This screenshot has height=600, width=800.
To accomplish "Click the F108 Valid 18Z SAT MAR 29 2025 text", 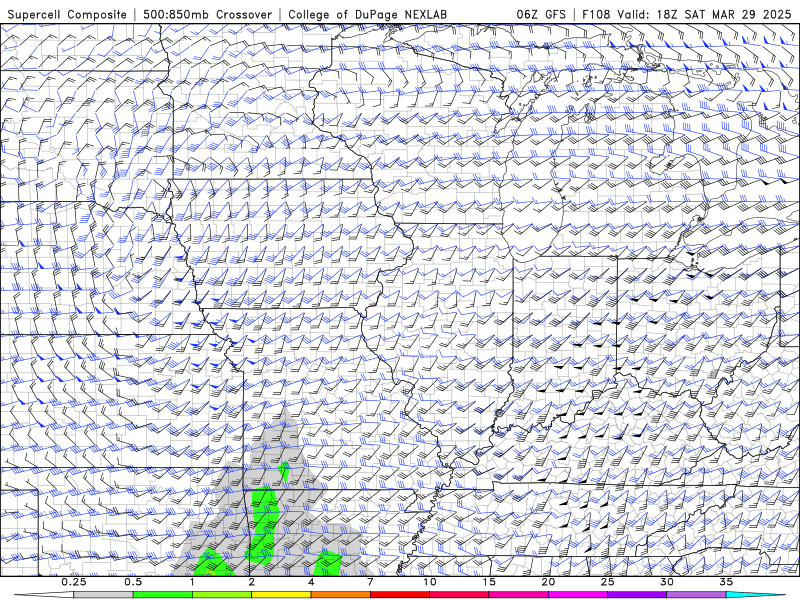I will click(x=688, y=15).
